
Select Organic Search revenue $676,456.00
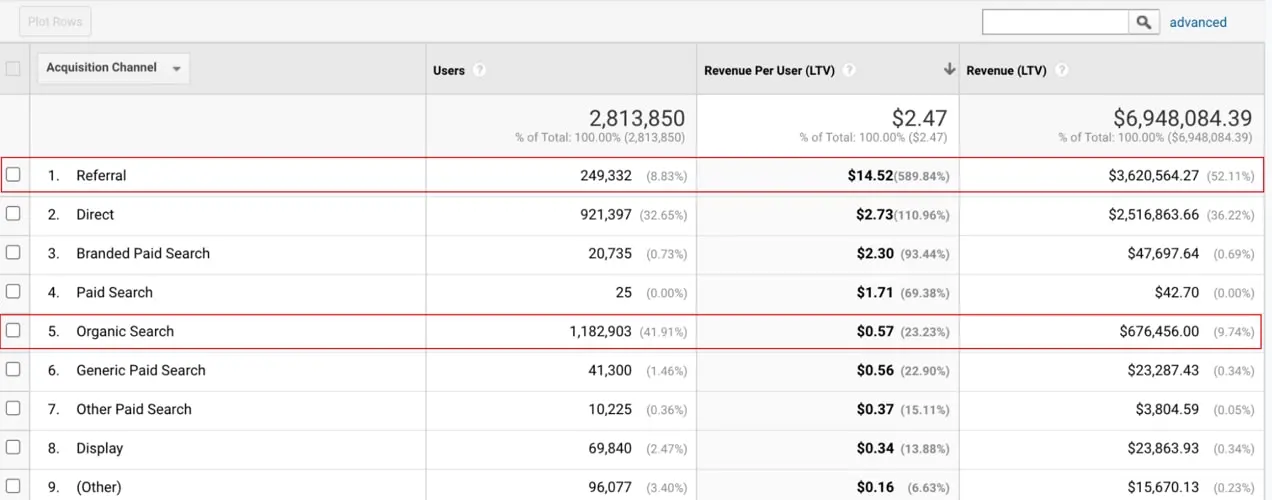[1158, 331]
